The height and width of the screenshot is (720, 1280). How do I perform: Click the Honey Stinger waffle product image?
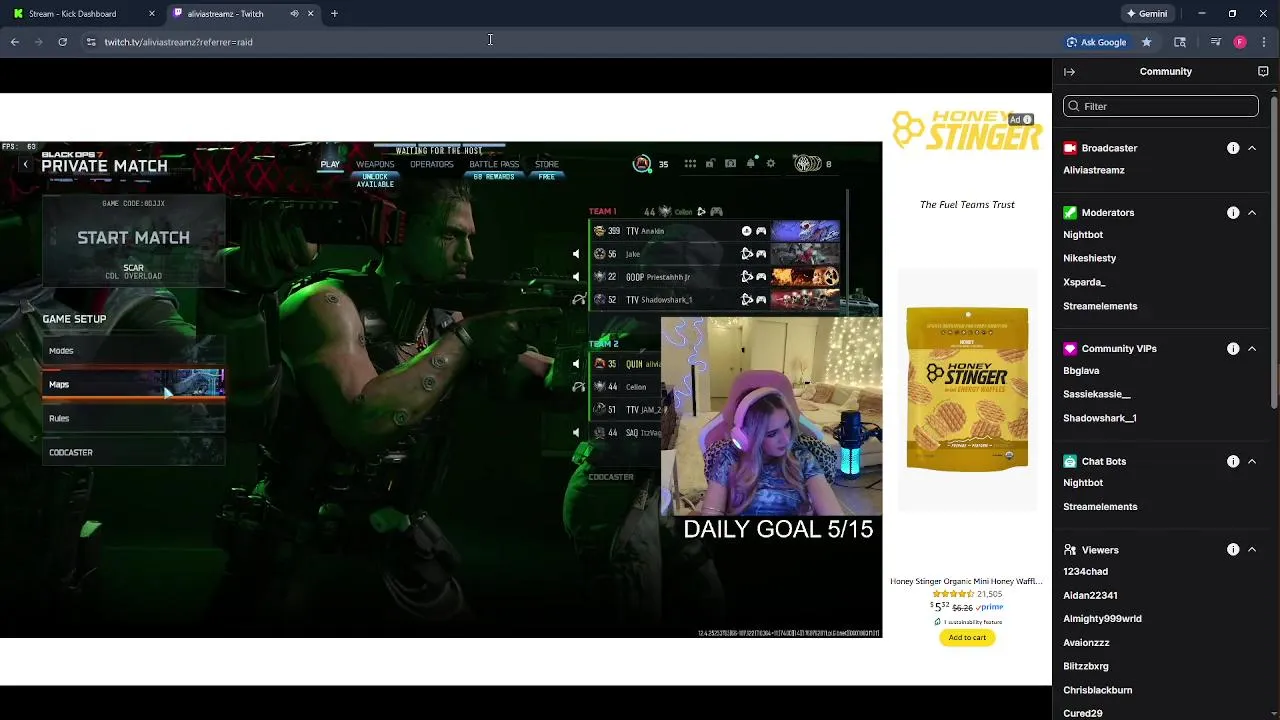[967, 389]
